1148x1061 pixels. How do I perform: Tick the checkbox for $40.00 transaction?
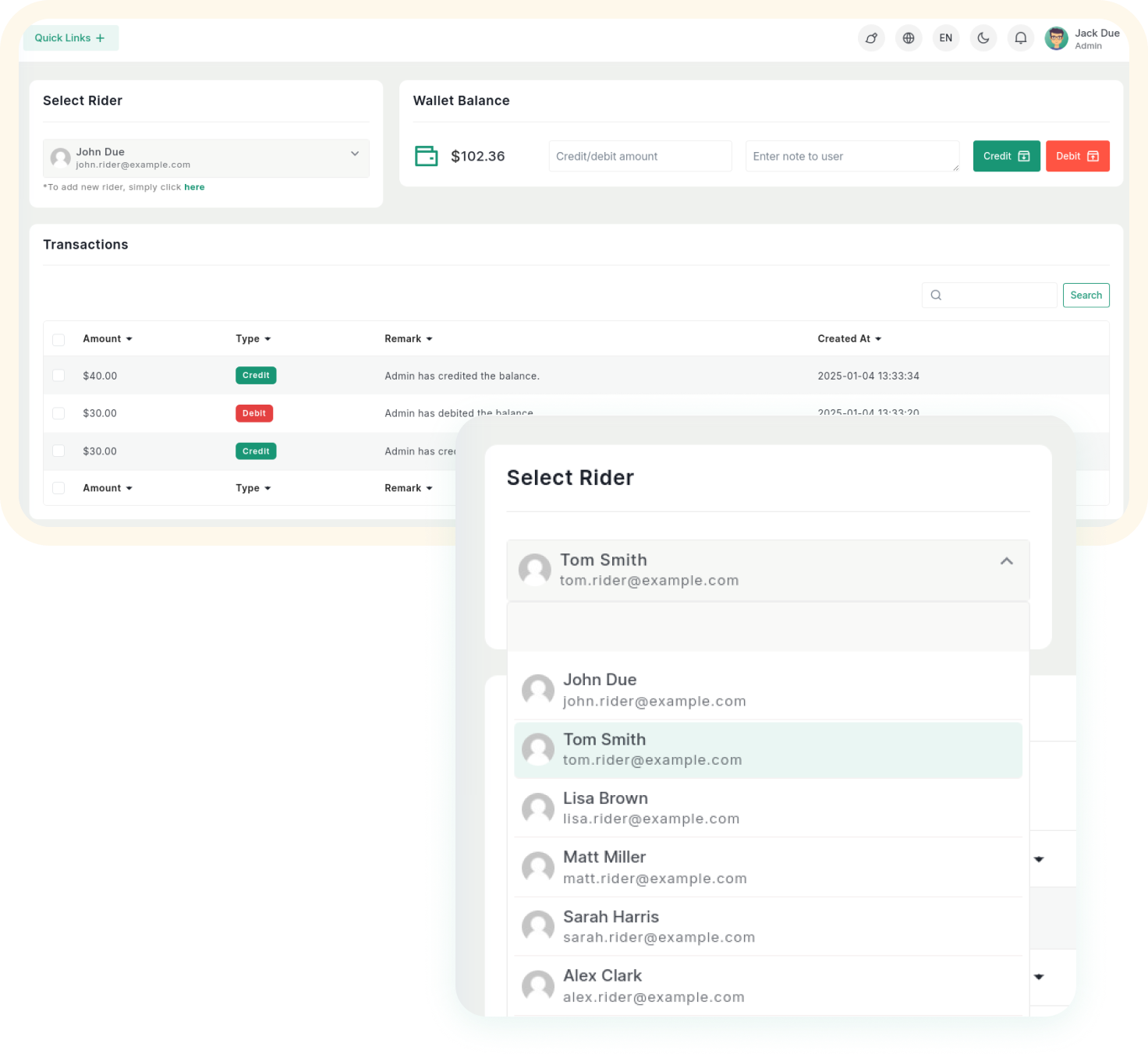(58, 376)
